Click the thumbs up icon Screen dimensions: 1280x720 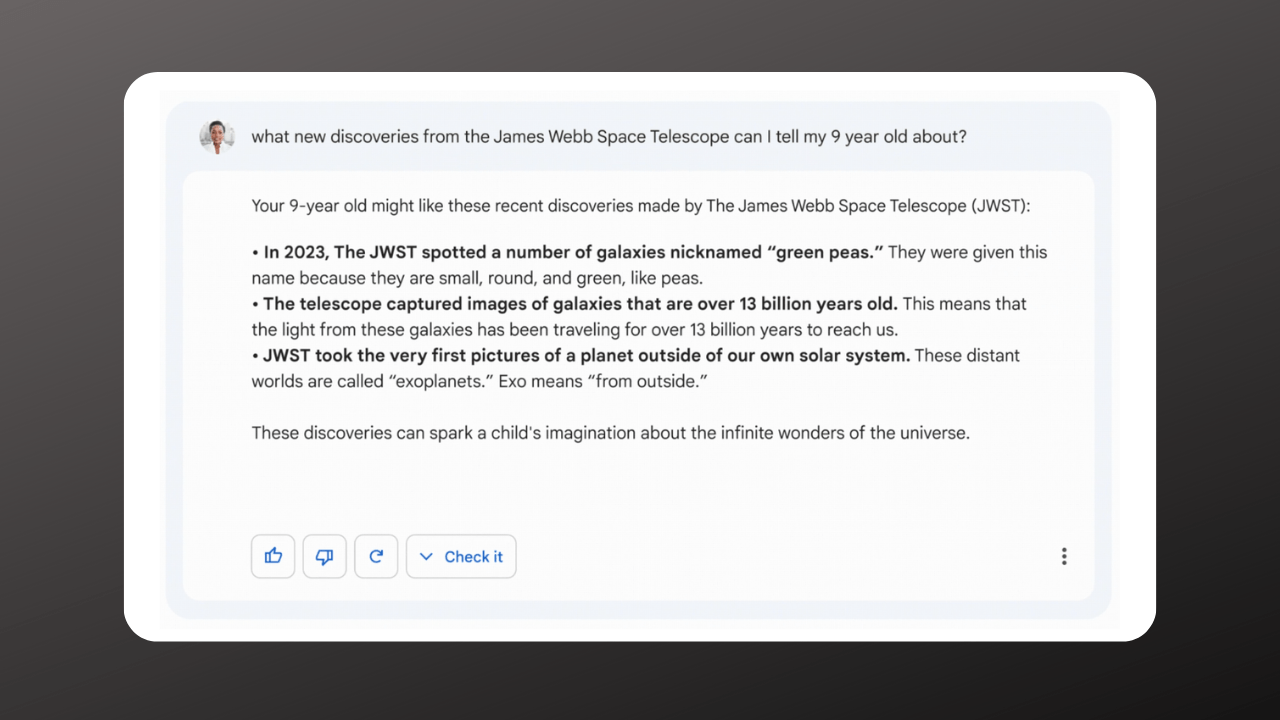[273, 557]
